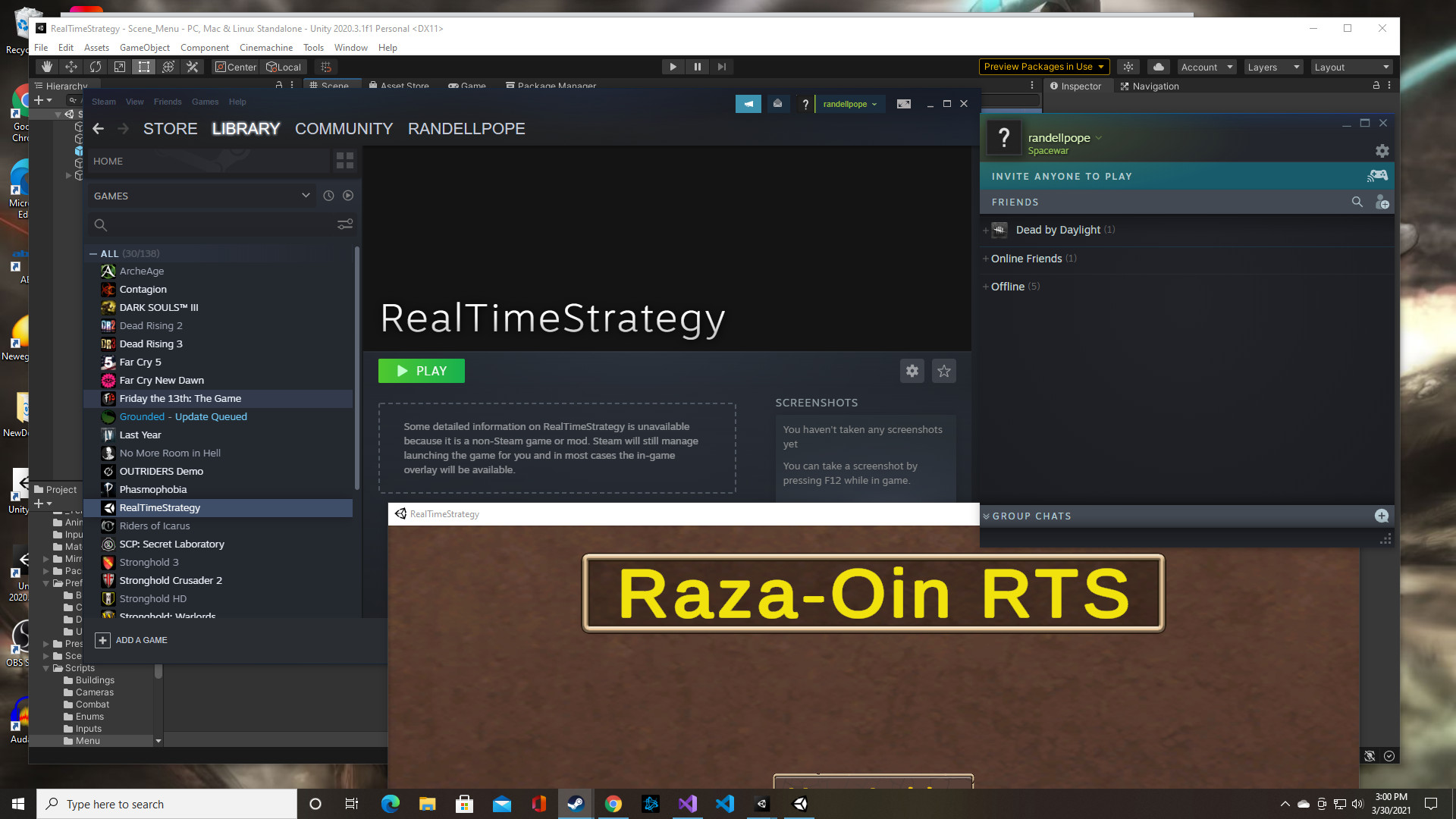Open Steam help question mark icon
This screenshot has height=819, width=1456.
click(805, 105)
